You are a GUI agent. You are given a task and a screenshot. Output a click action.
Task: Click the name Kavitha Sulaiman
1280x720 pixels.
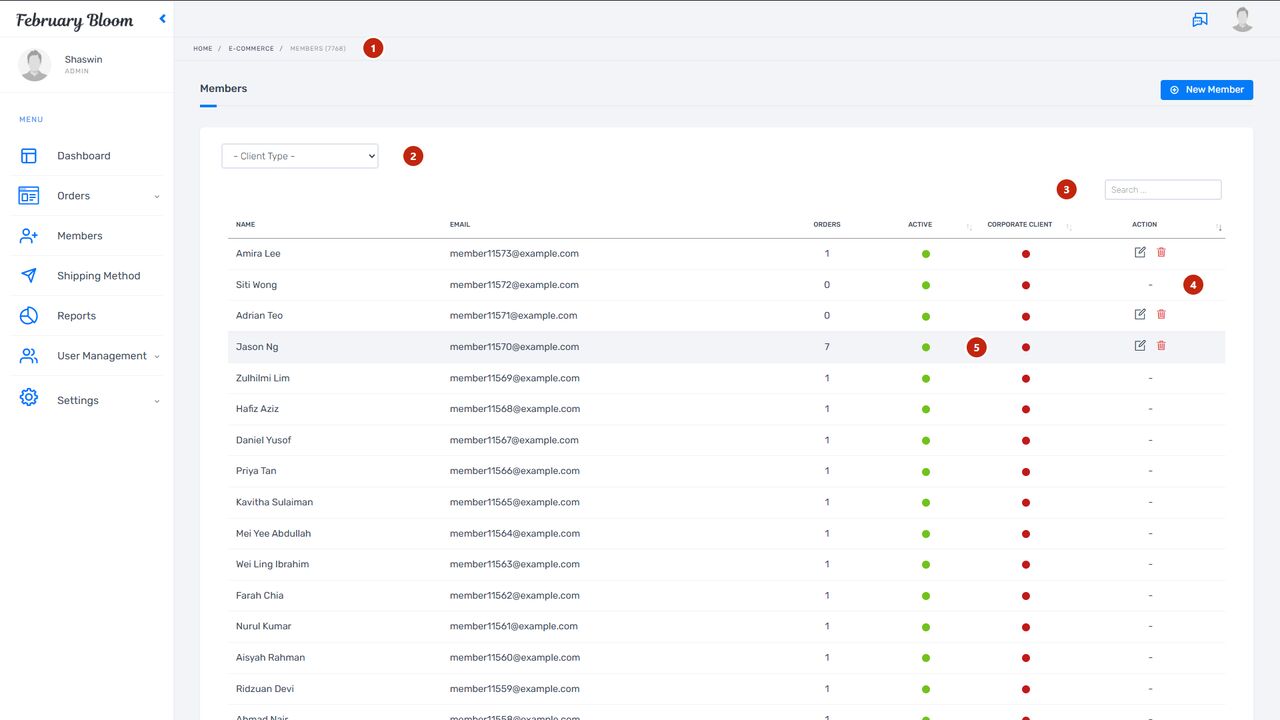[274, 502]
